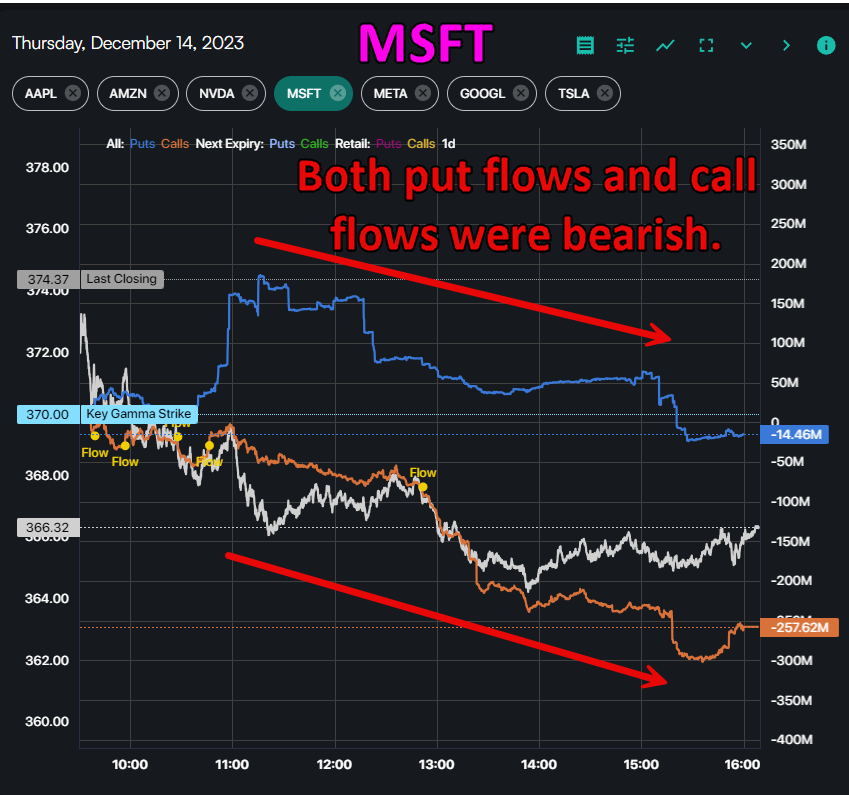Screen dimensions: 849x795
Task: Click the 12:00 time axis label
Action: click(x=334, y=764)
